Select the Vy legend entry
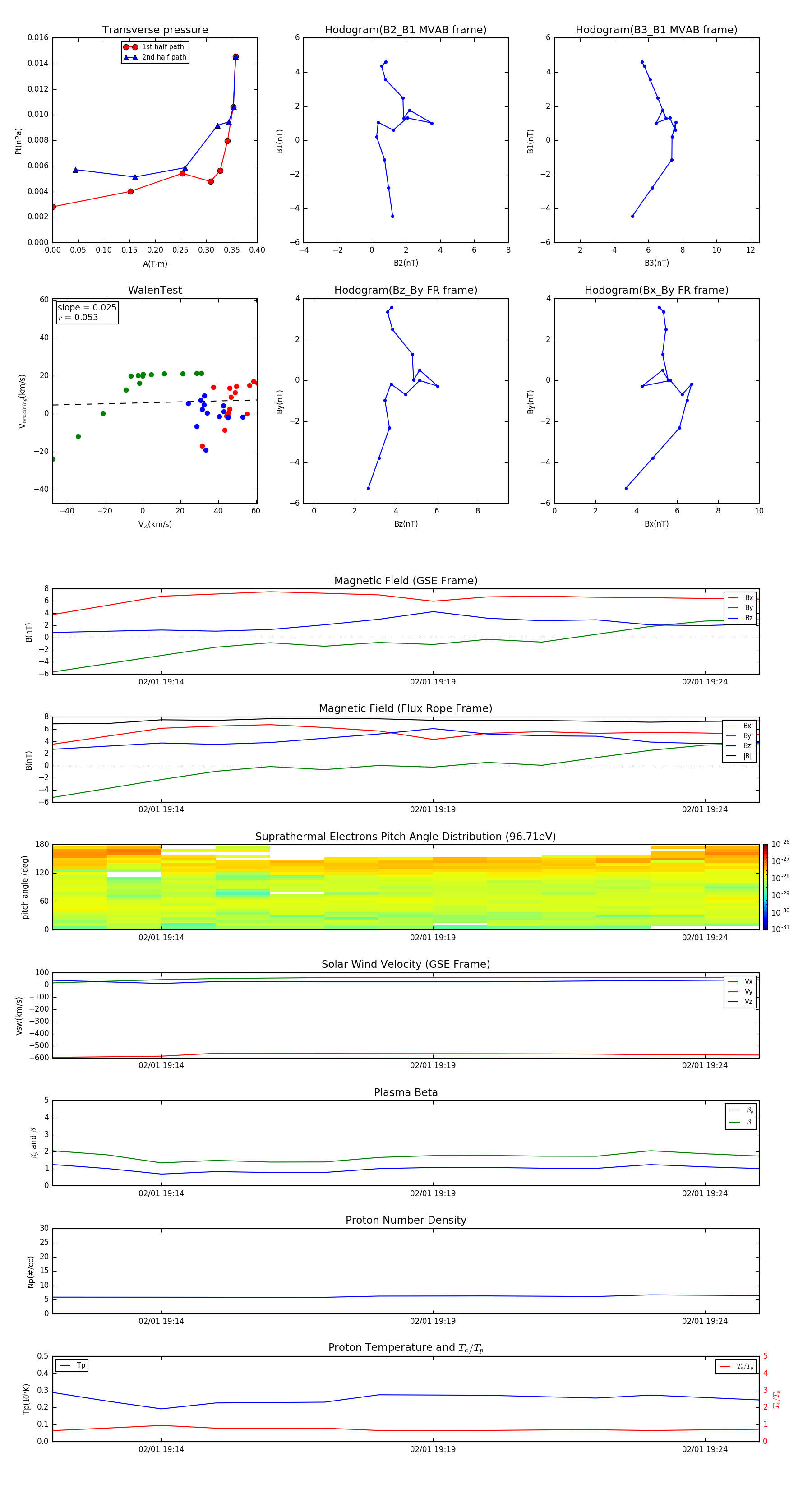Viewport: 812px width, 1489px height. pyautogui.click(x=740, y=991)
